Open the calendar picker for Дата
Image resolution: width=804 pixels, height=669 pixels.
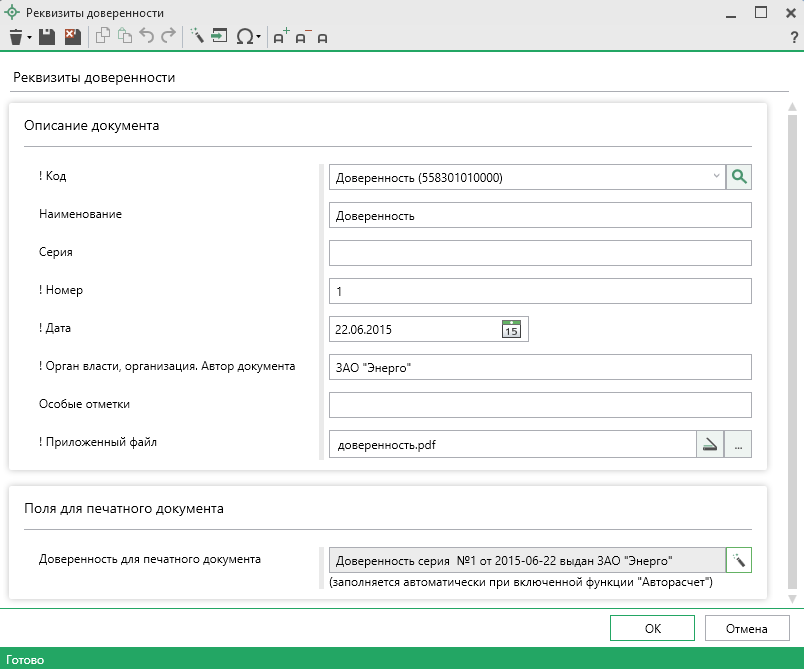(x=510, y=329)
